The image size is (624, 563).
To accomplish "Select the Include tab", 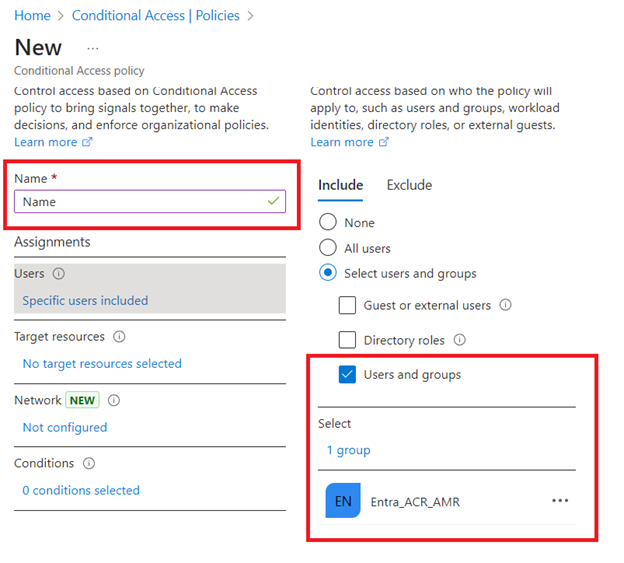I will tap(340, 185).
